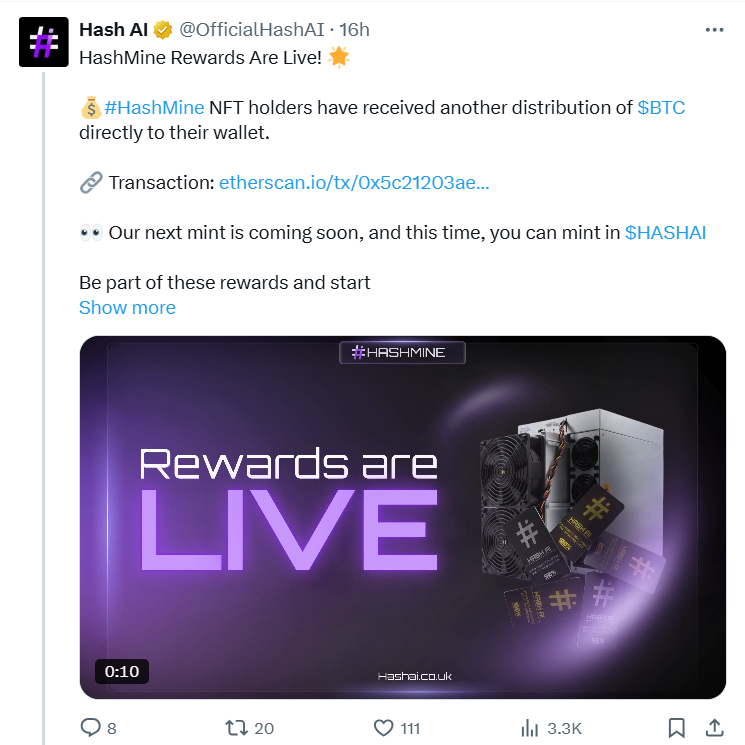The height and width of the screenshot is (745, 745).
Task: Open the #HashMine hashtag link
Action: coord(154,107)
